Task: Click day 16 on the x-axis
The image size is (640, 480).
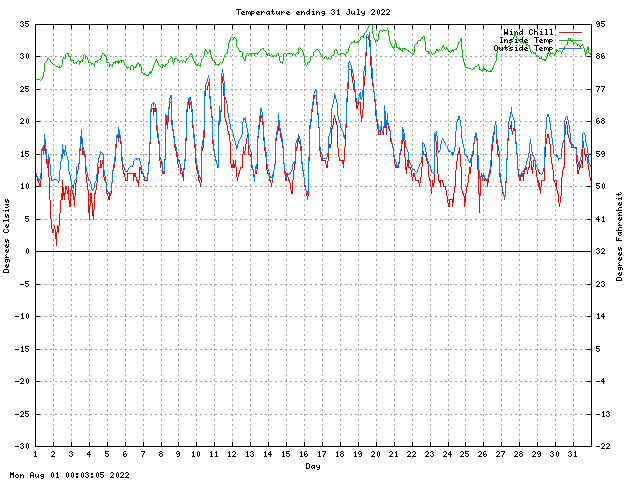Action: tap(303, 454)
